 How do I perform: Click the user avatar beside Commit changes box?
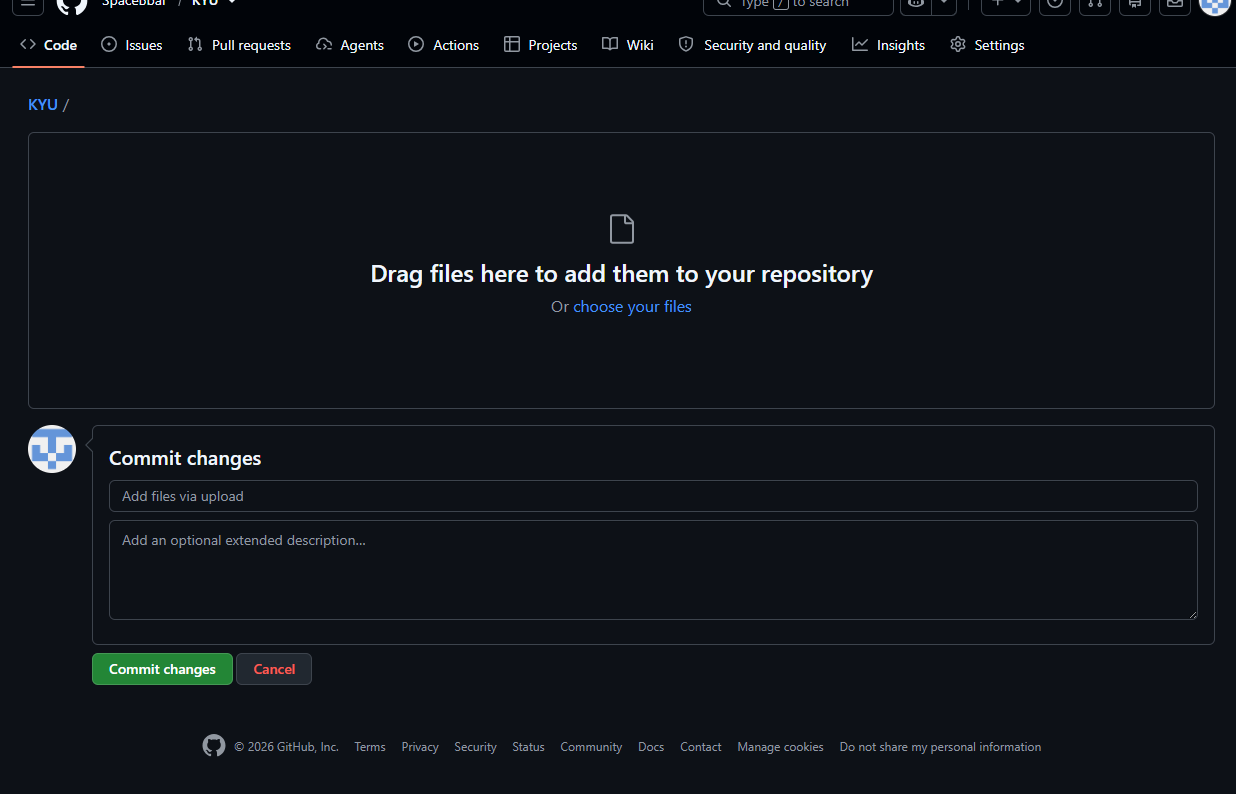coord(52,449)
